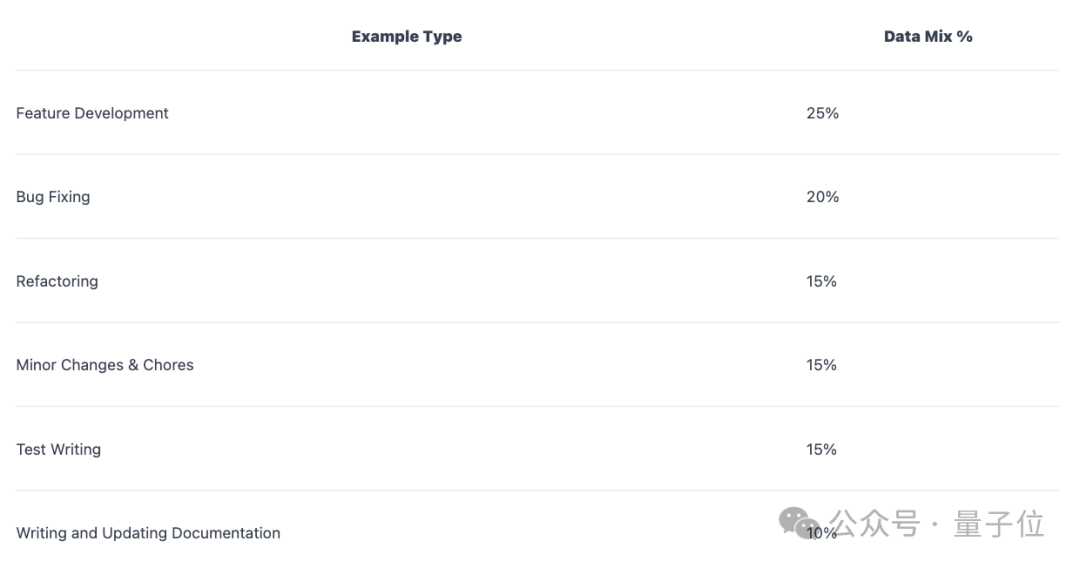The height and width of the screenshot is (568, 1080).
Task: Click the 25% value for Feature Development
Action: (822, 113)
